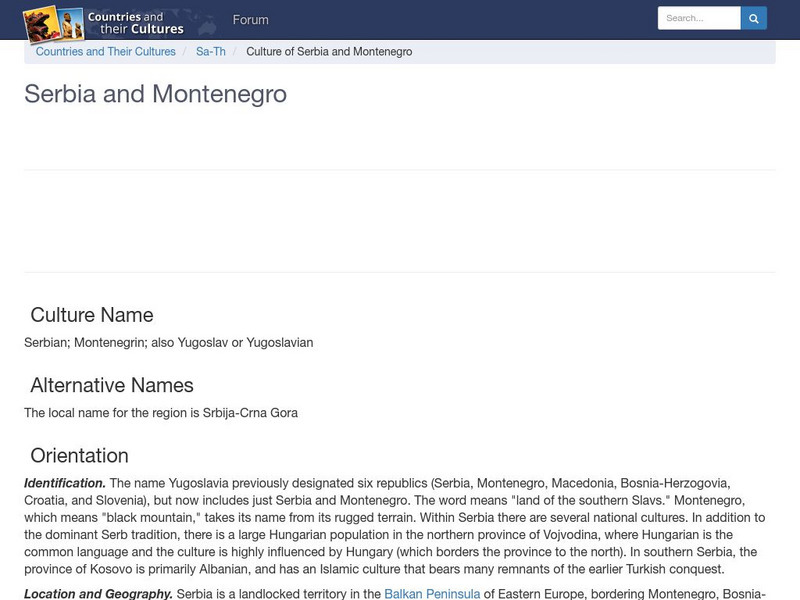Screen dimensions: 800x600
Task: Click the Culture of Serbia and Montenegro breadcrumb
Action: pyautogui.click(x=331, y=51)
